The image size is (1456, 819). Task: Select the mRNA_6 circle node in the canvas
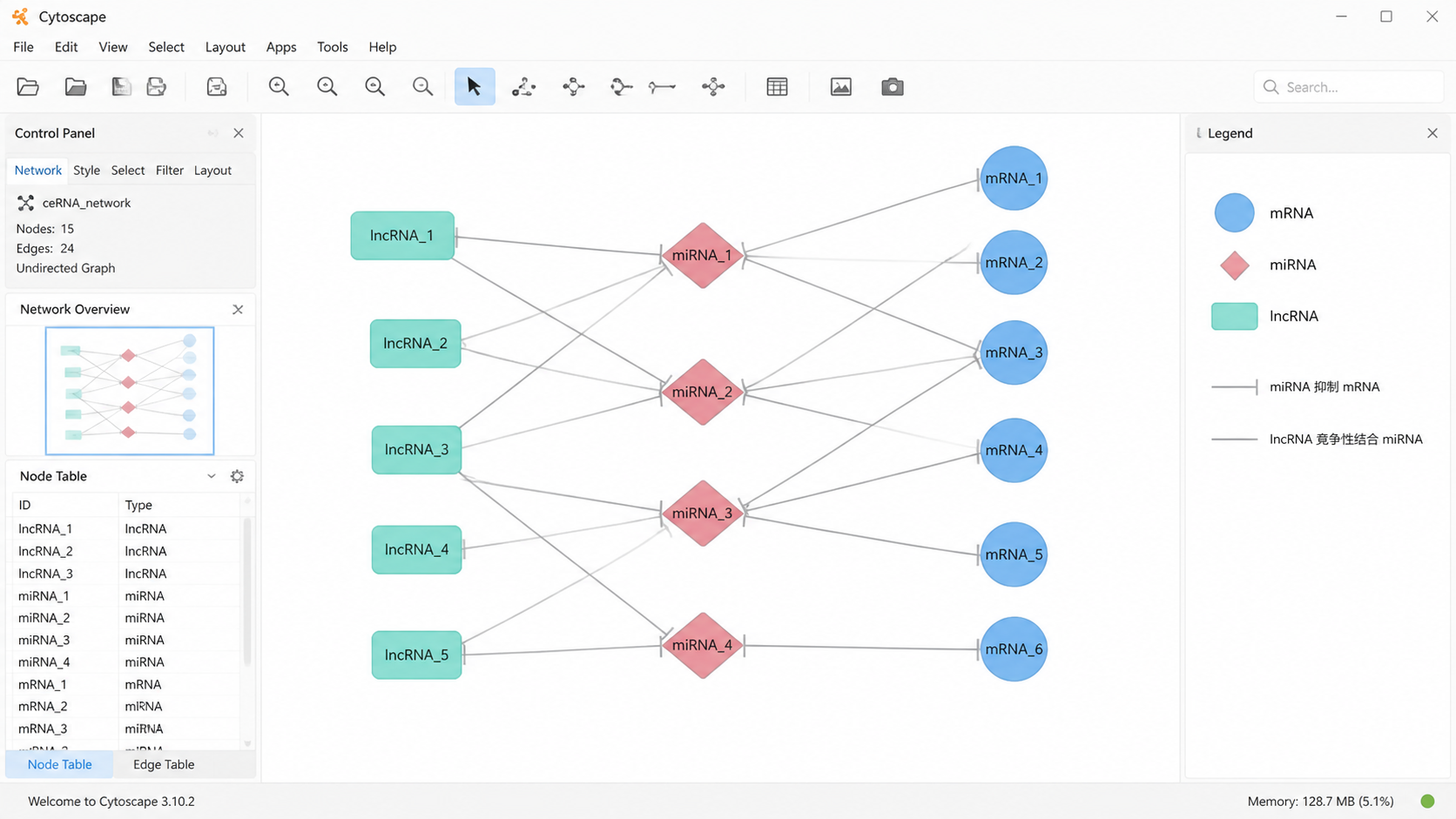[1014, 649]
